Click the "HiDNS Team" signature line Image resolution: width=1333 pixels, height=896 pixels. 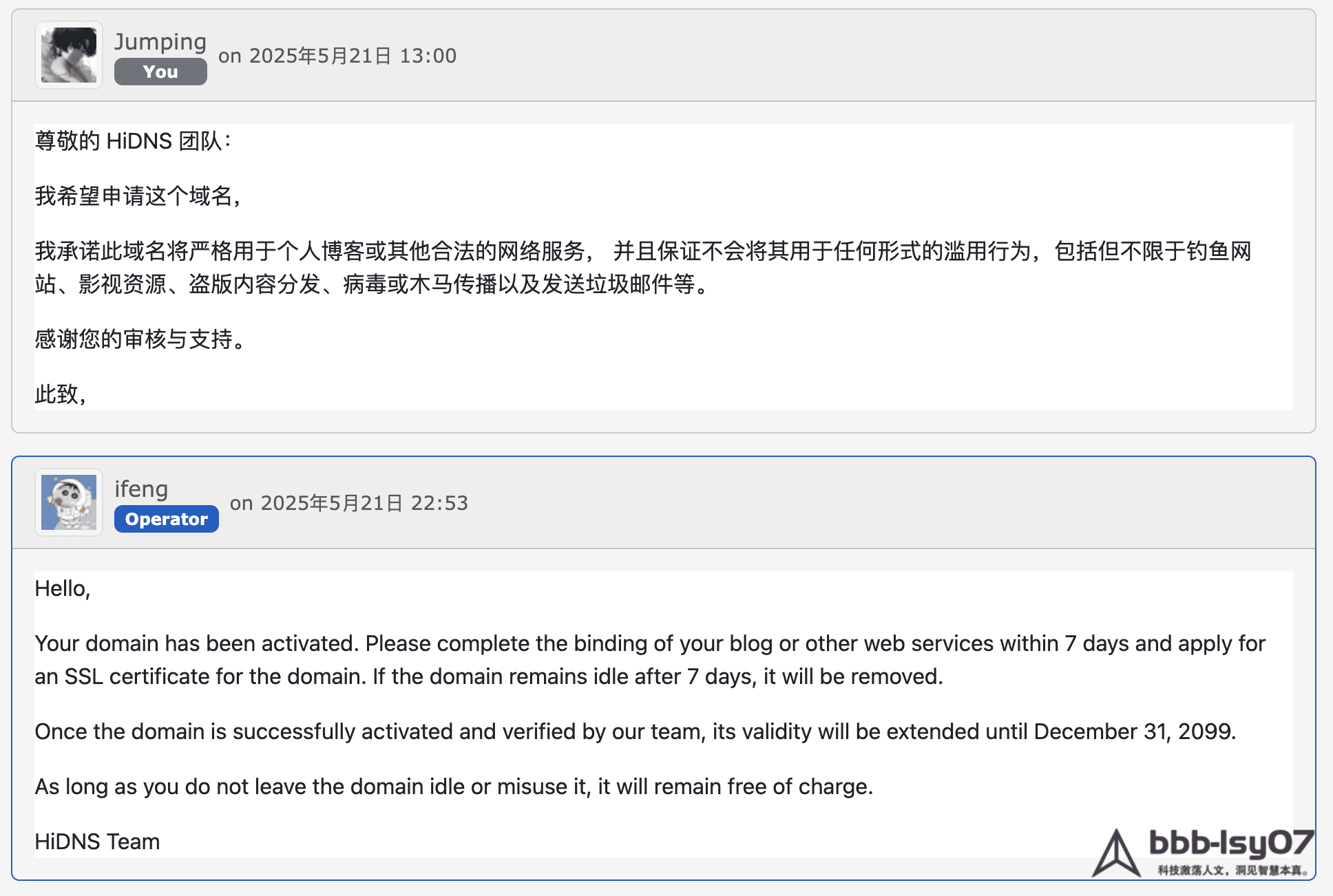point(97,842)
